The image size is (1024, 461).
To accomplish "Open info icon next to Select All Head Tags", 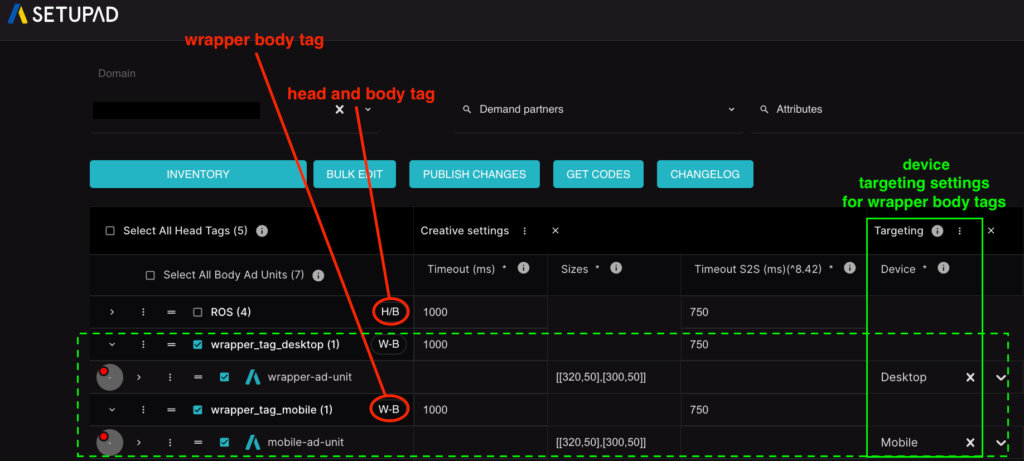I will [262, 231].
